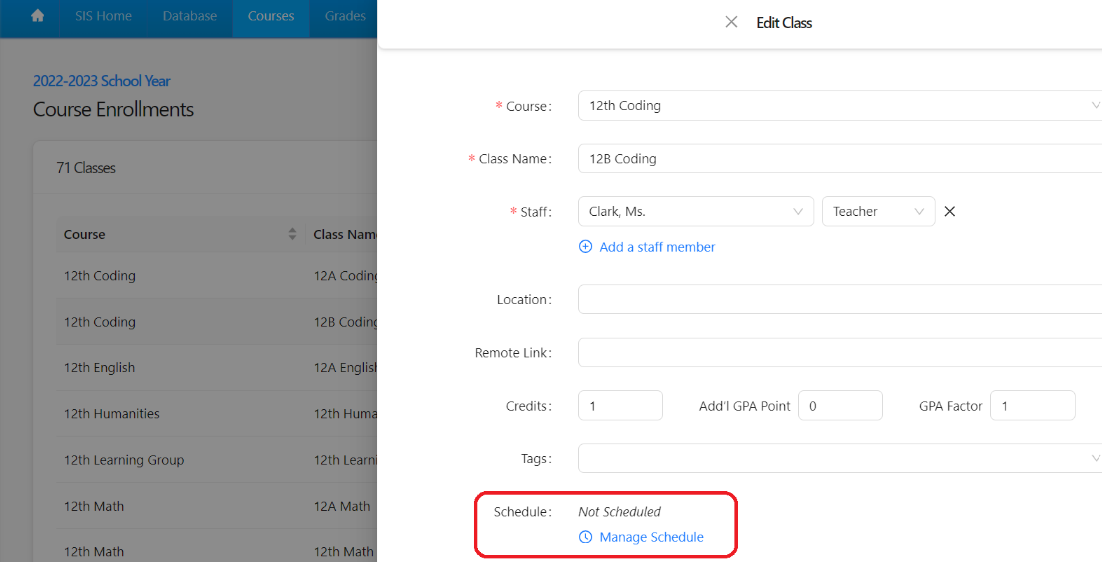
Task: Select the 12th Humanities course row
Action: 216,414
